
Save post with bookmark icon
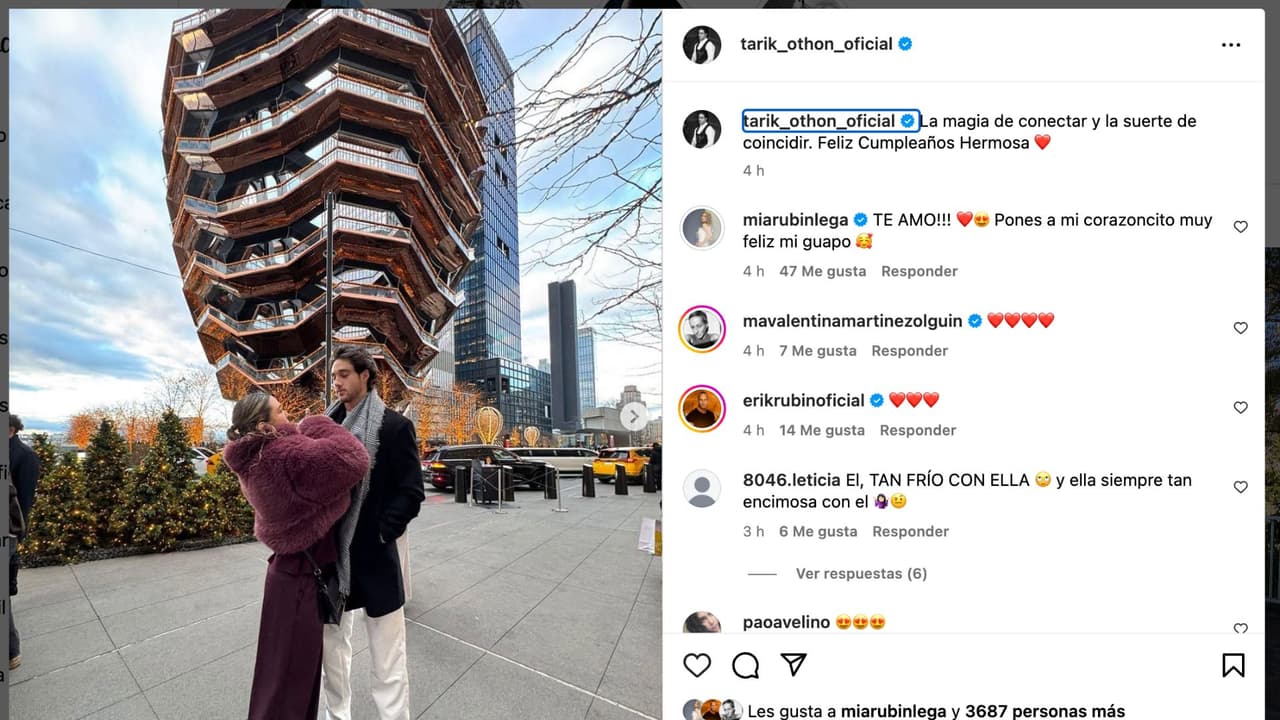pos(1233,665)
